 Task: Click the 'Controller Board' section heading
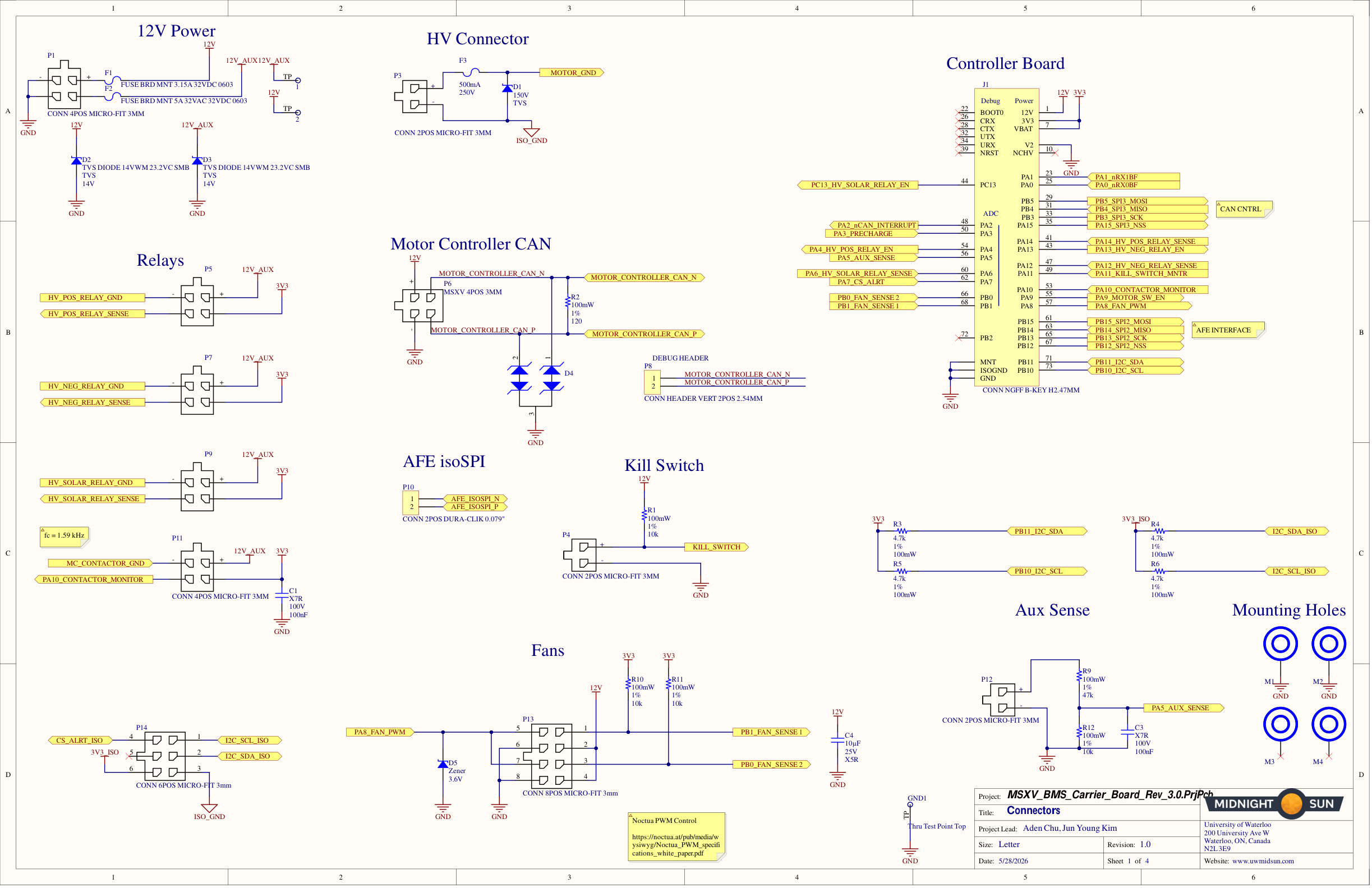pyautogui.click(x=1005, y=63)
